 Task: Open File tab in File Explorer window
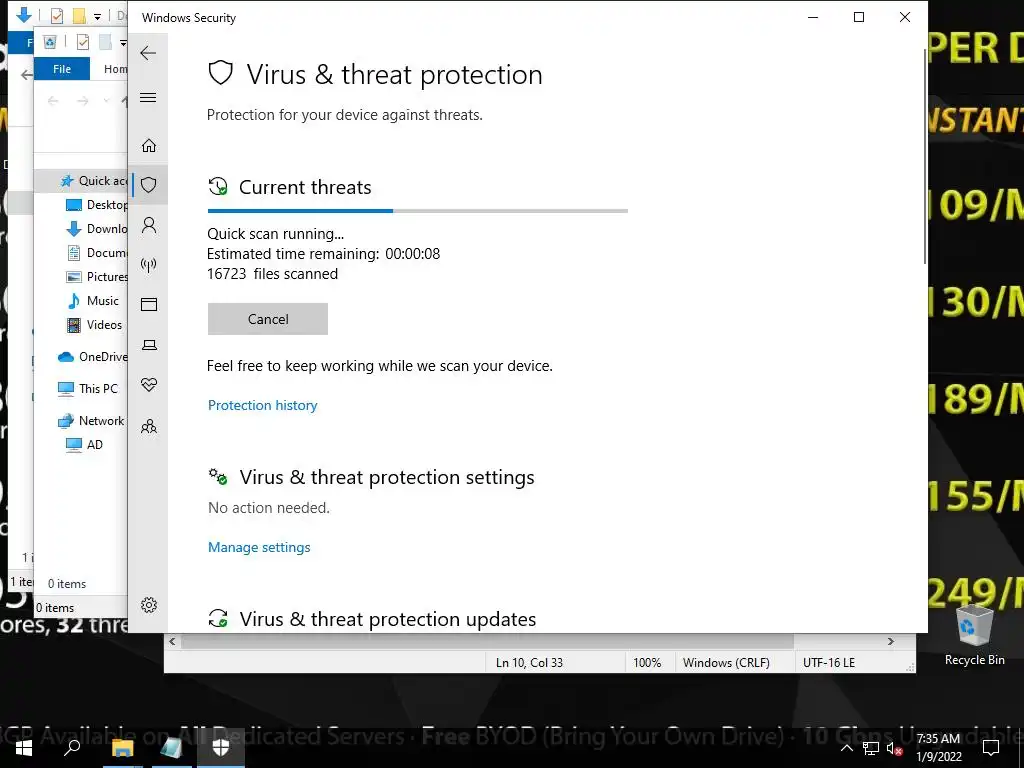62,69
